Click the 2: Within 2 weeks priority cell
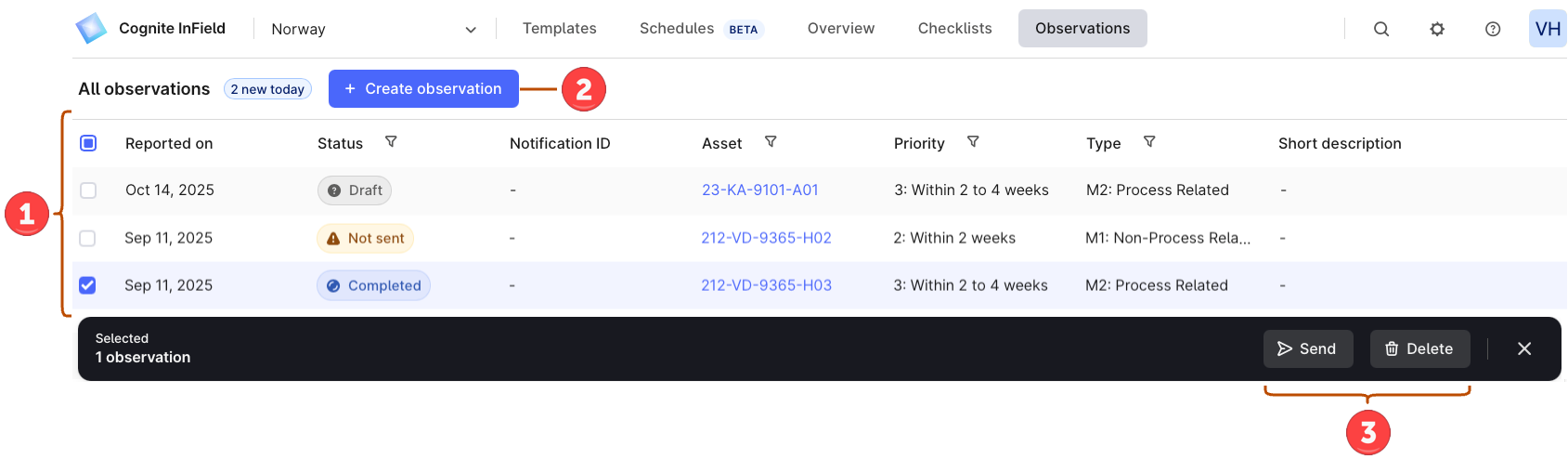This screenshot has height=459, width=1568. (x=954, y=238)
